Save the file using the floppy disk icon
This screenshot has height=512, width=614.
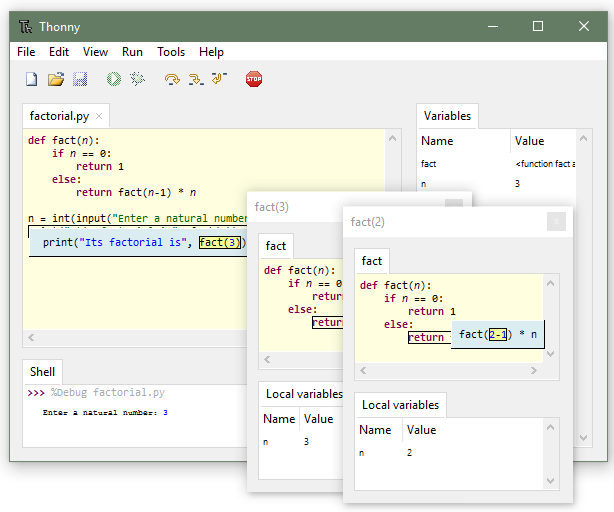point(80,79)
